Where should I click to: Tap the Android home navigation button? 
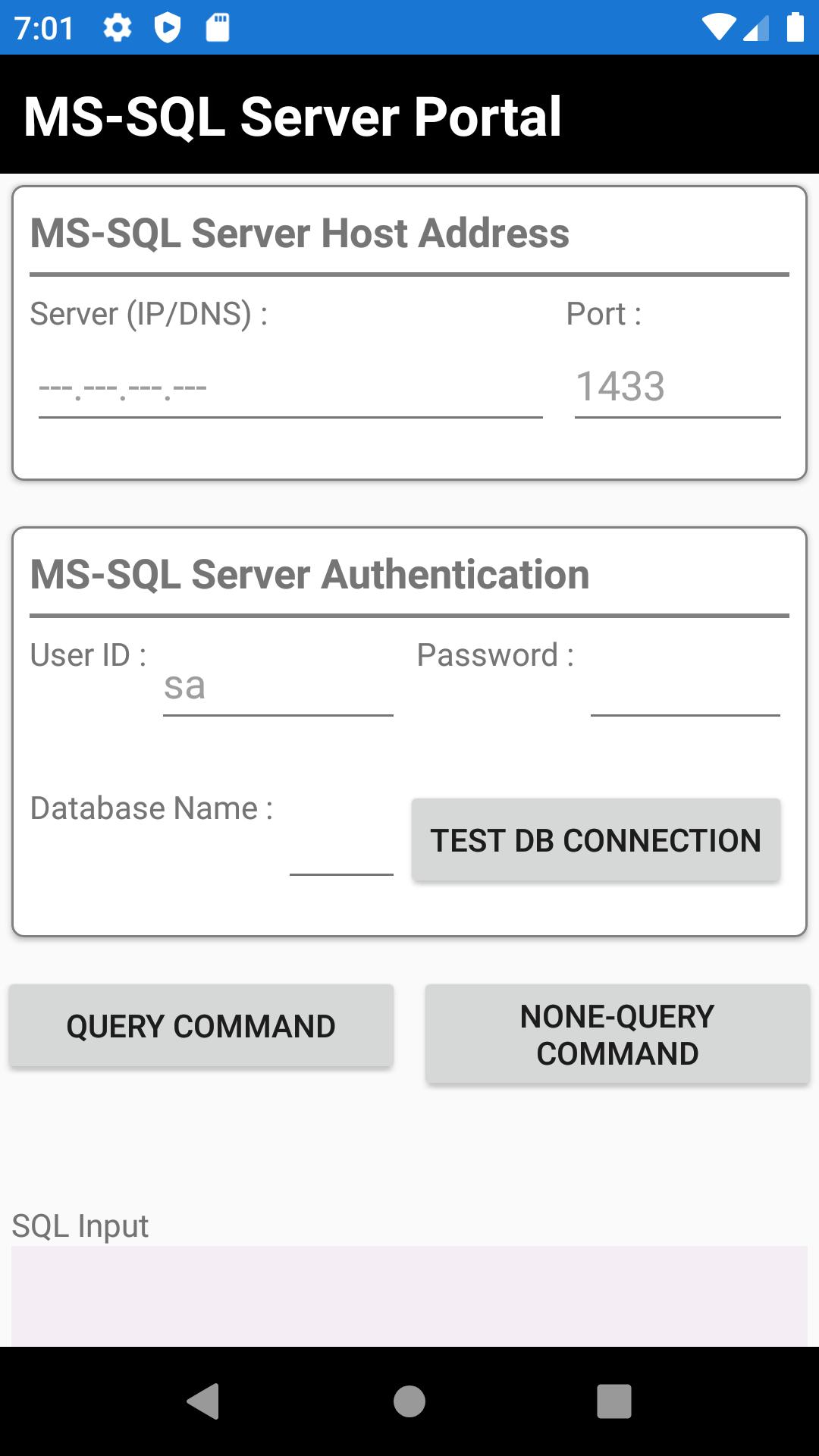409,1401
